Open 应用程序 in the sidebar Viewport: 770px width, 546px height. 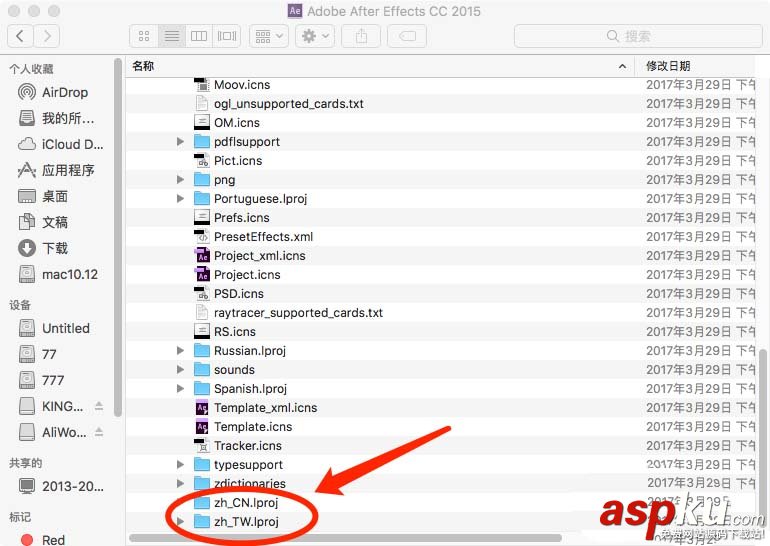[56, 170]
